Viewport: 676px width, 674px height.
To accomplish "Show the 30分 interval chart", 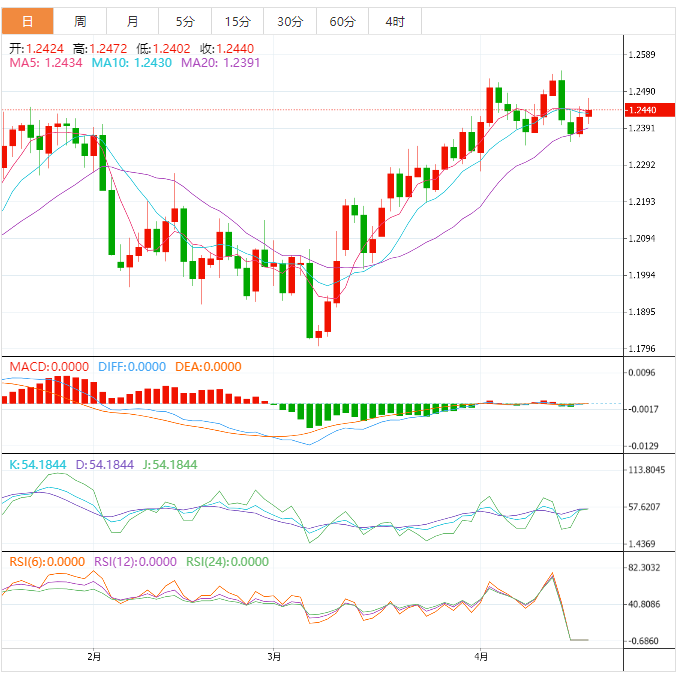I will [x=290, y=21].
